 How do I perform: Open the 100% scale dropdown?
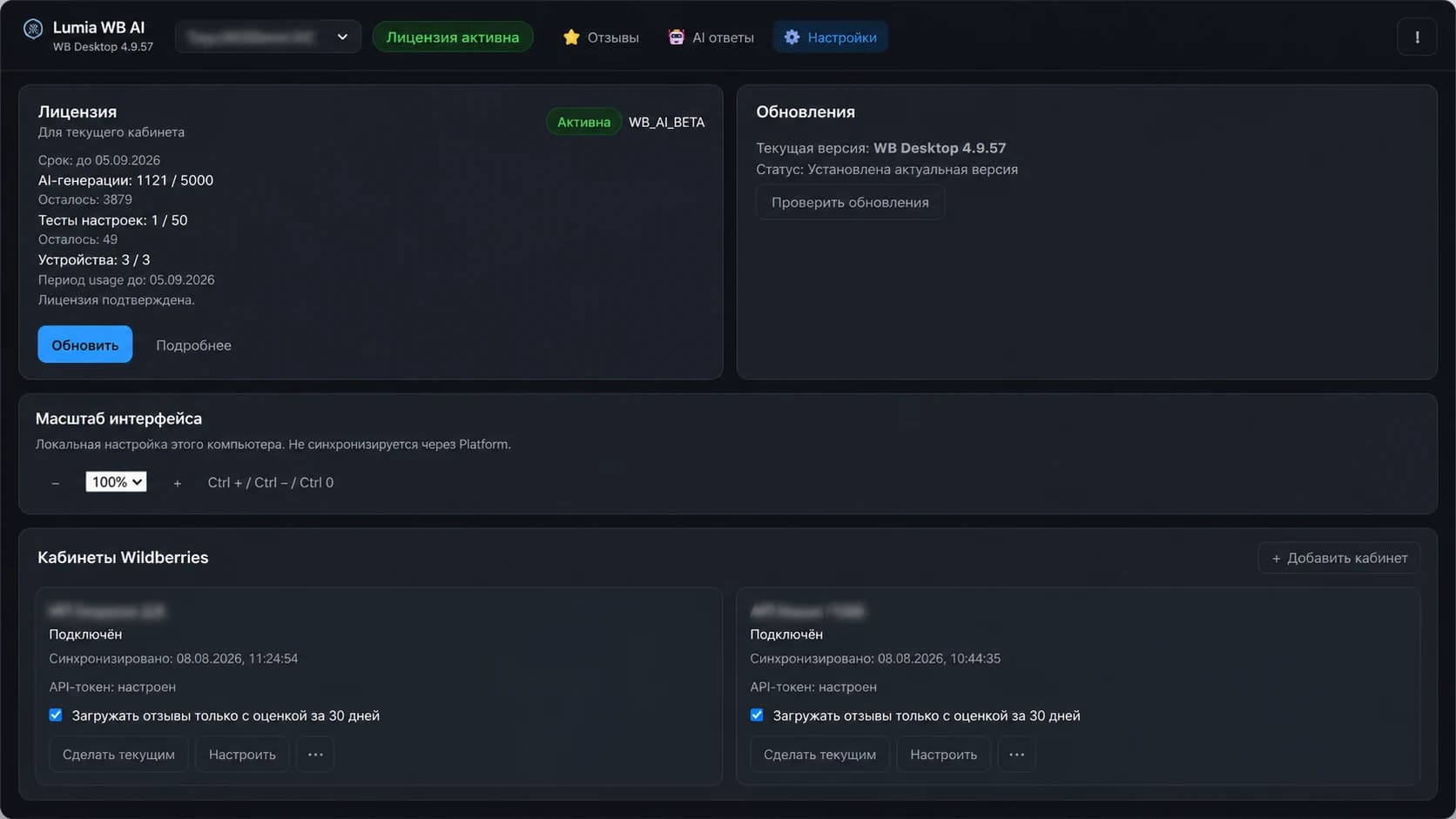tap(116, 482)
